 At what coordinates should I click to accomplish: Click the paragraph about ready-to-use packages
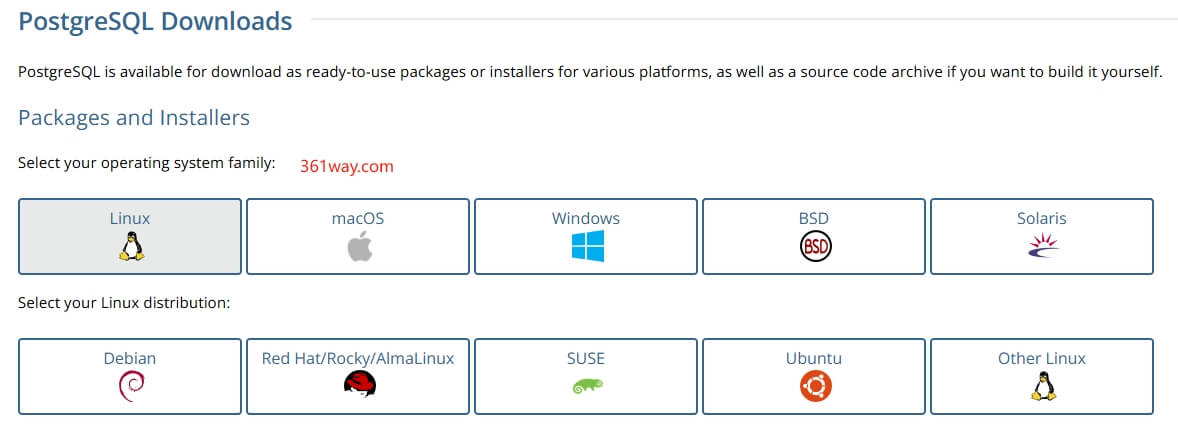point(591,73)
